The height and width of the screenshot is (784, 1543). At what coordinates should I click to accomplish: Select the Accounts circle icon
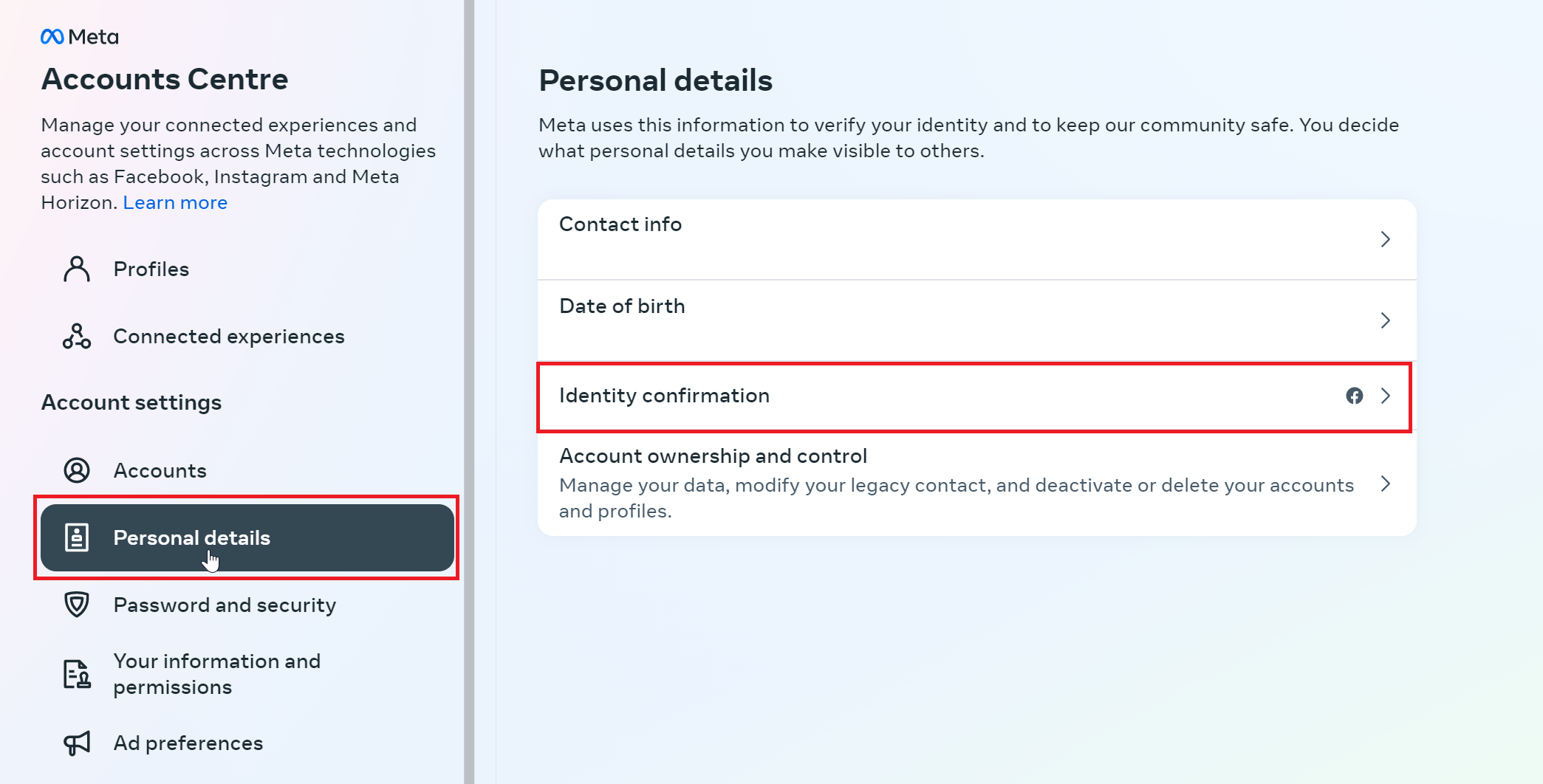point(76,470)
